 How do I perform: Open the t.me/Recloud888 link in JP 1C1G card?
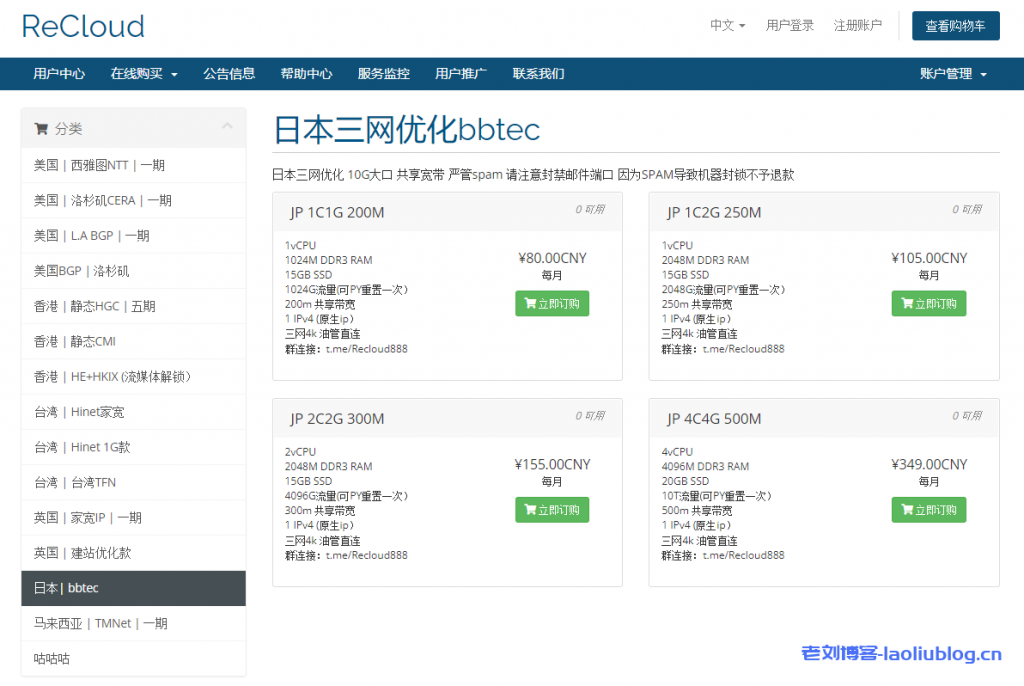pyautogui.click(x=366, y=349)
